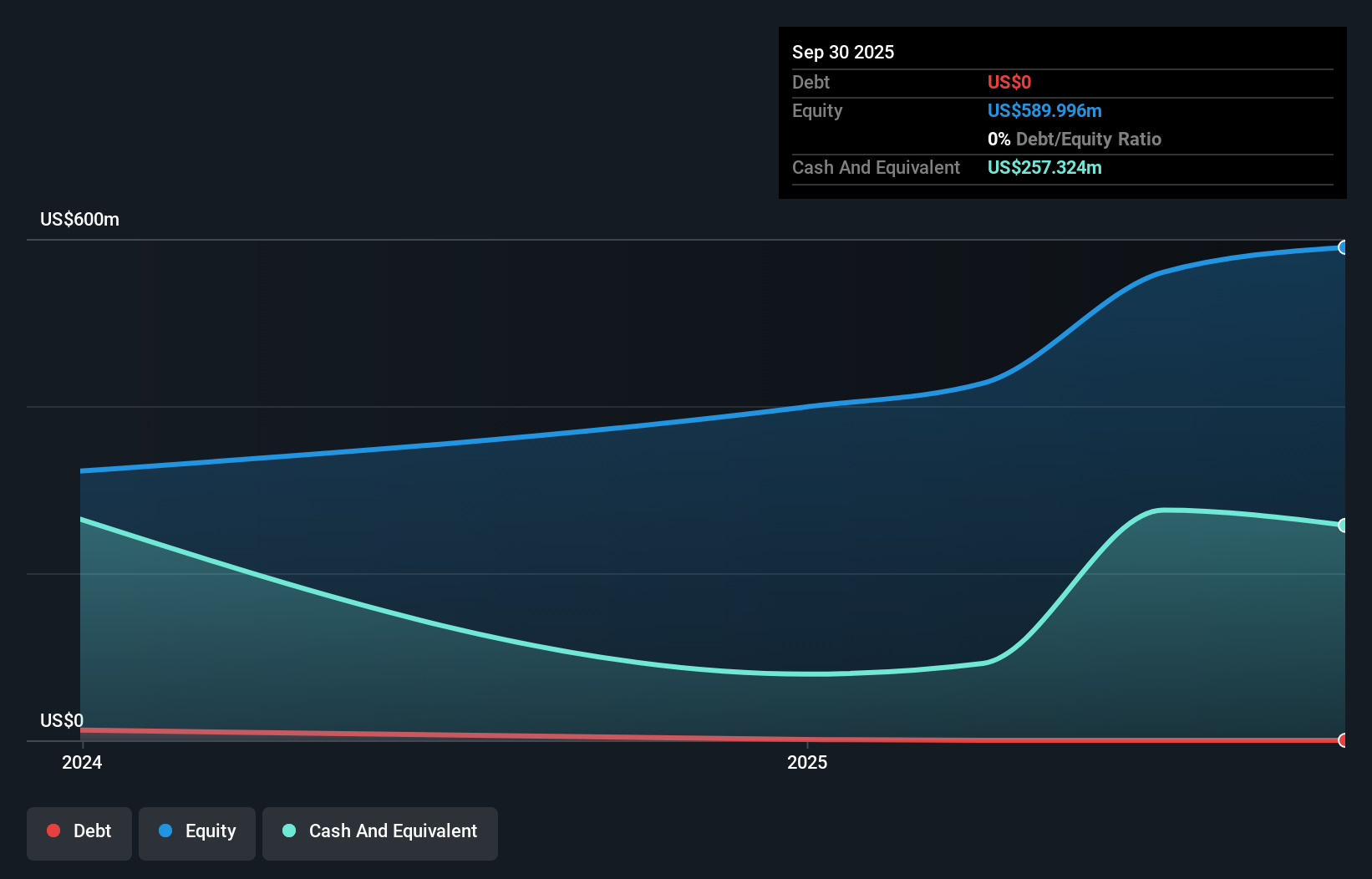Click the US$0 axis label
This screenshot has height=879, width=1372.
(62, 719)
